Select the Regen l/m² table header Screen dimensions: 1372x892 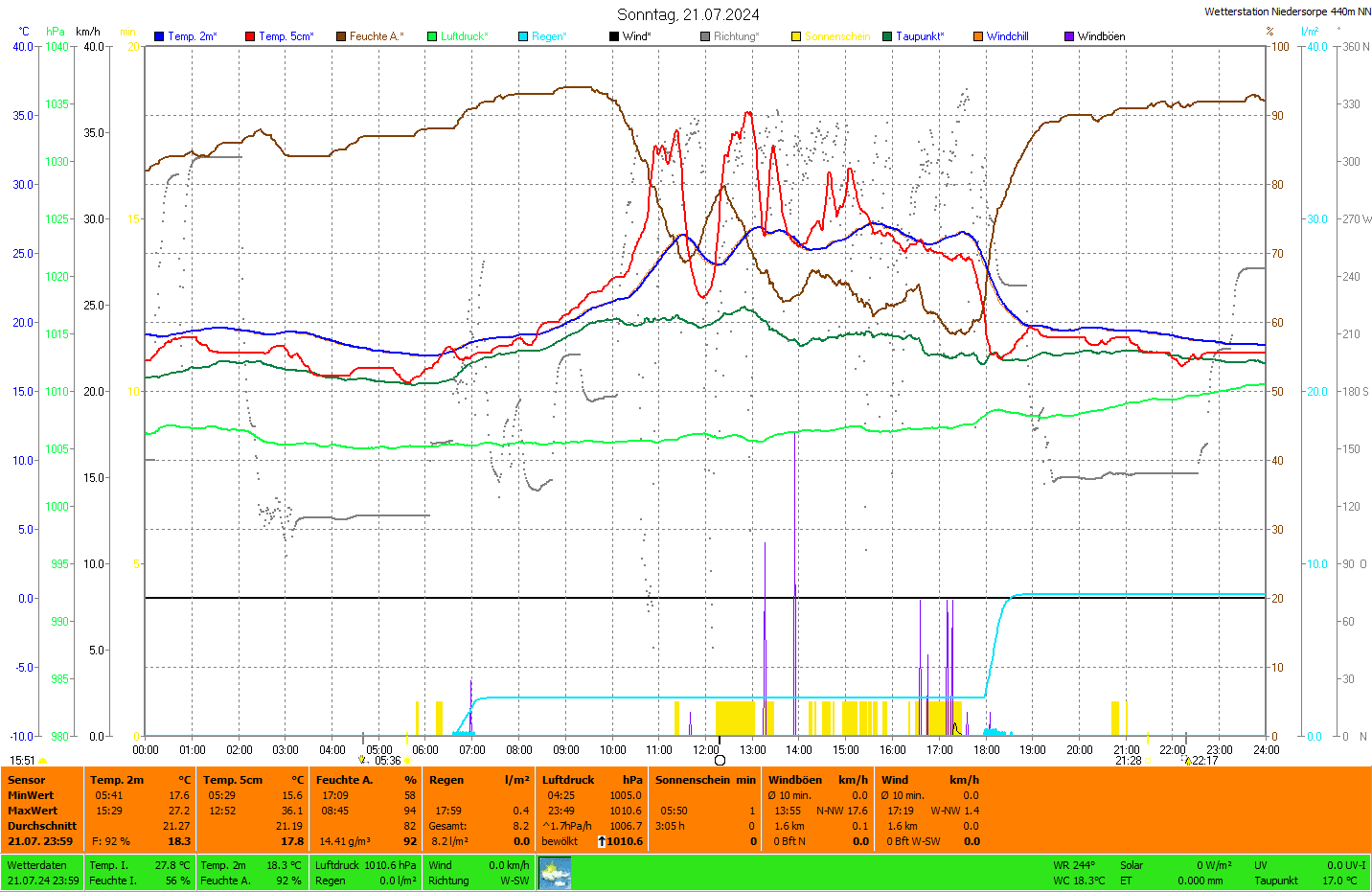[x=478, y=780]
